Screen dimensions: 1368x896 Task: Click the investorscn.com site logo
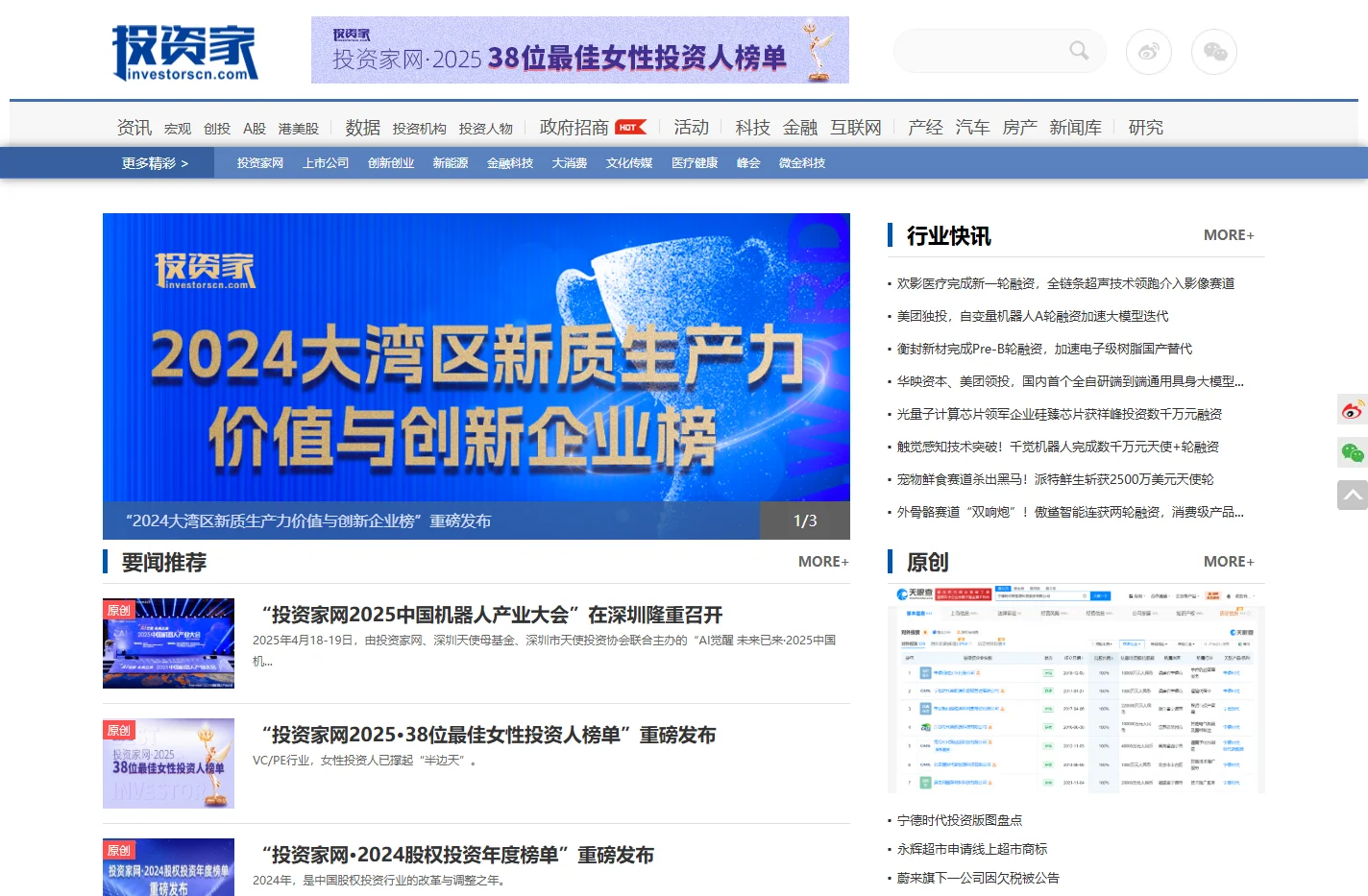(x=184, y=52)
